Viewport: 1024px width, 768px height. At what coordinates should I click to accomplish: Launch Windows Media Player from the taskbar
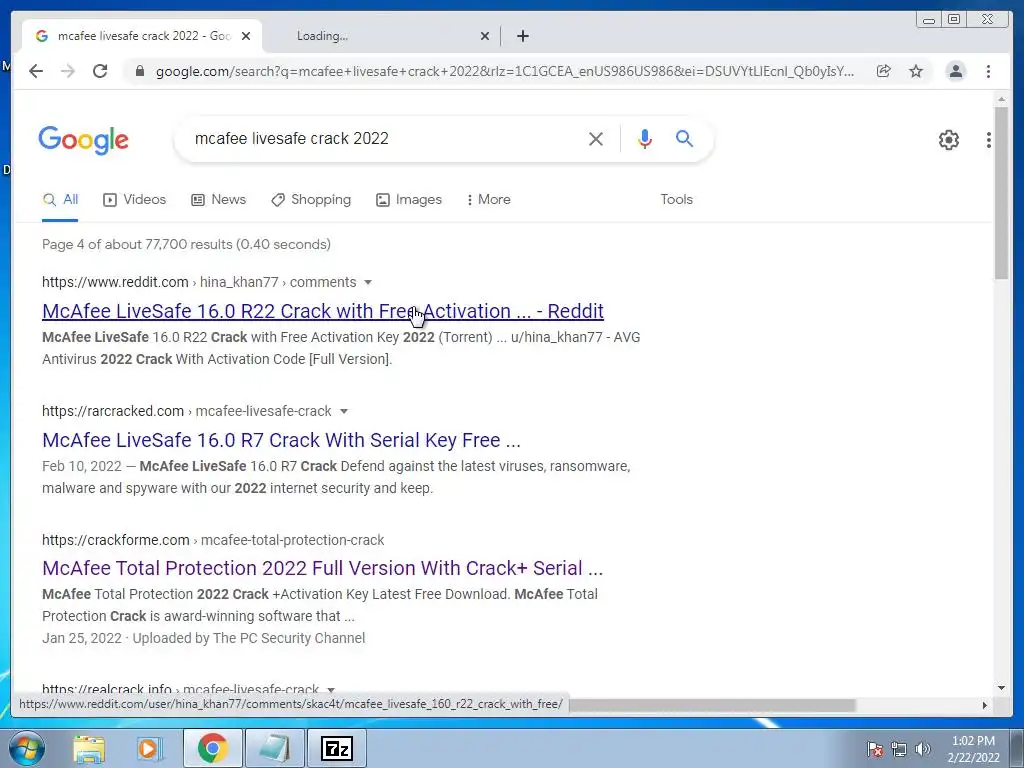[149, 748]
